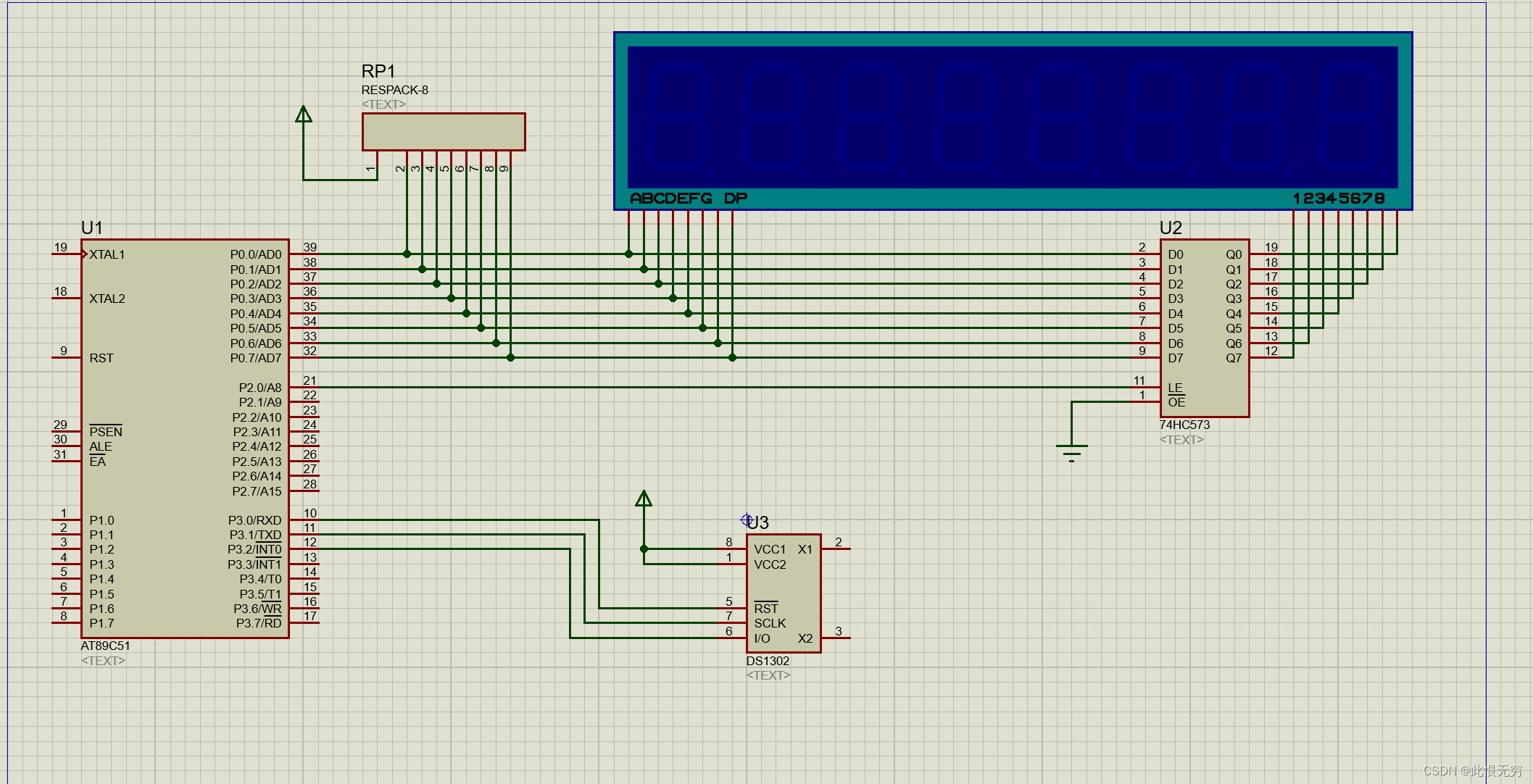Click the power terminal arrow near RP1

pyautogui.click(x=304, y=114)
